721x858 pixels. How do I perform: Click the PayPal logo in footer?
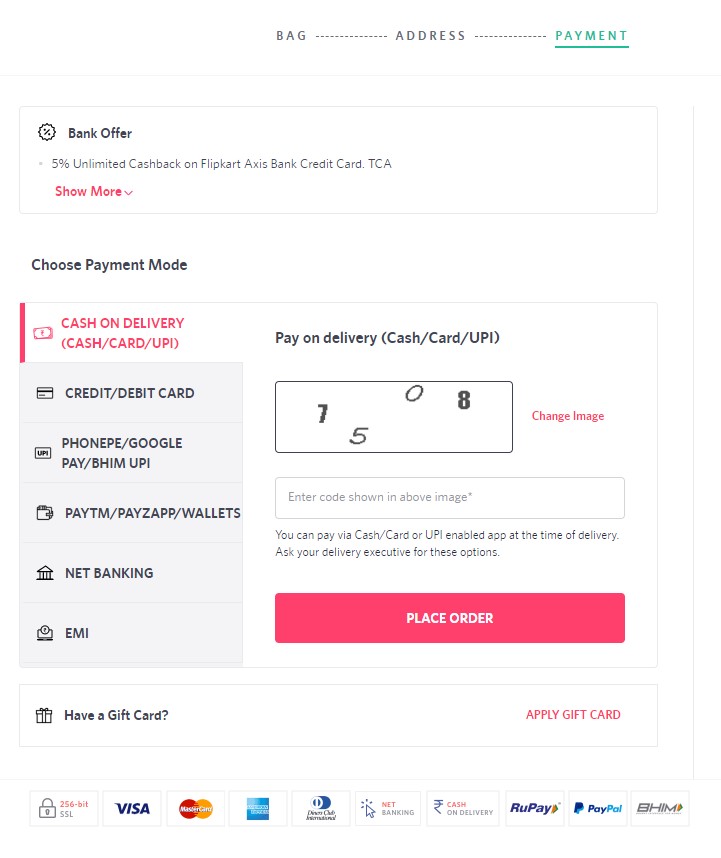point(598,808)
